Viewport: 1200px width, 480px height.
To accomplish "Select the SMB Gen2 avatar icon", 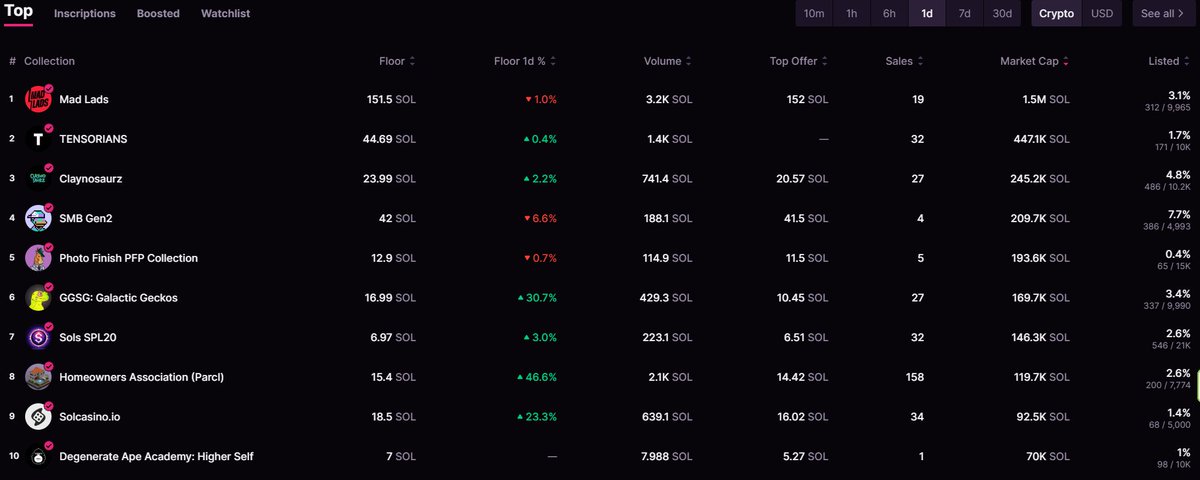I will click(x=38, y=218).
